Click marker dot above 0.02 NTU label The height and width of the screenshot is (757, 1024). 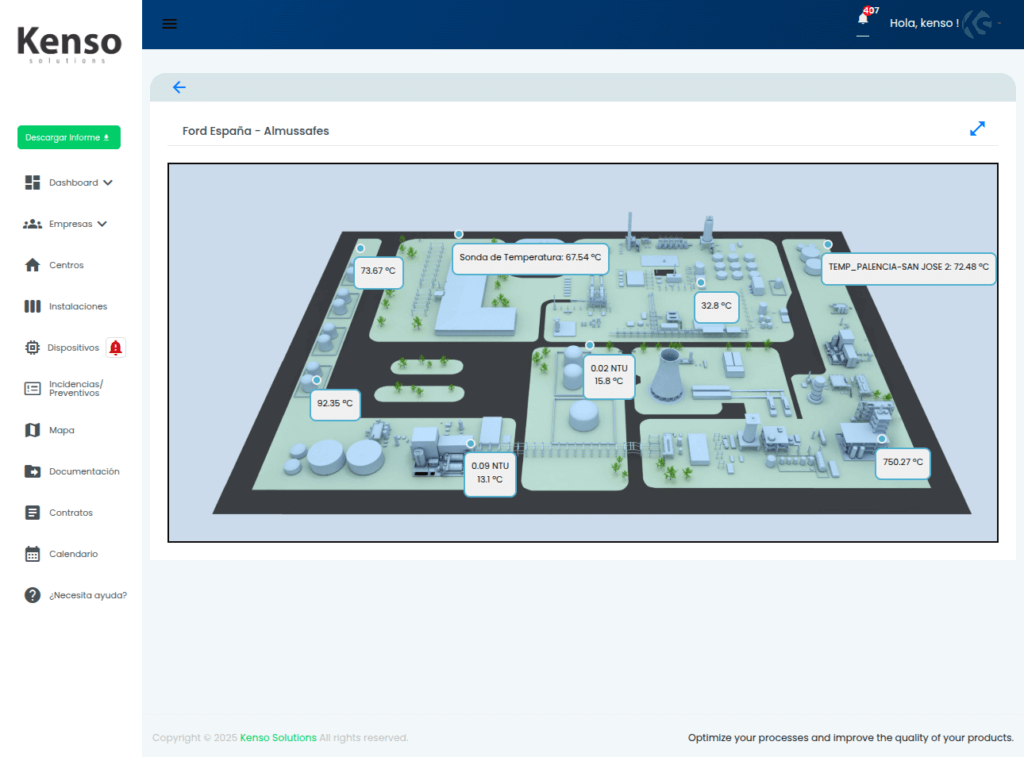click(590, 345)
